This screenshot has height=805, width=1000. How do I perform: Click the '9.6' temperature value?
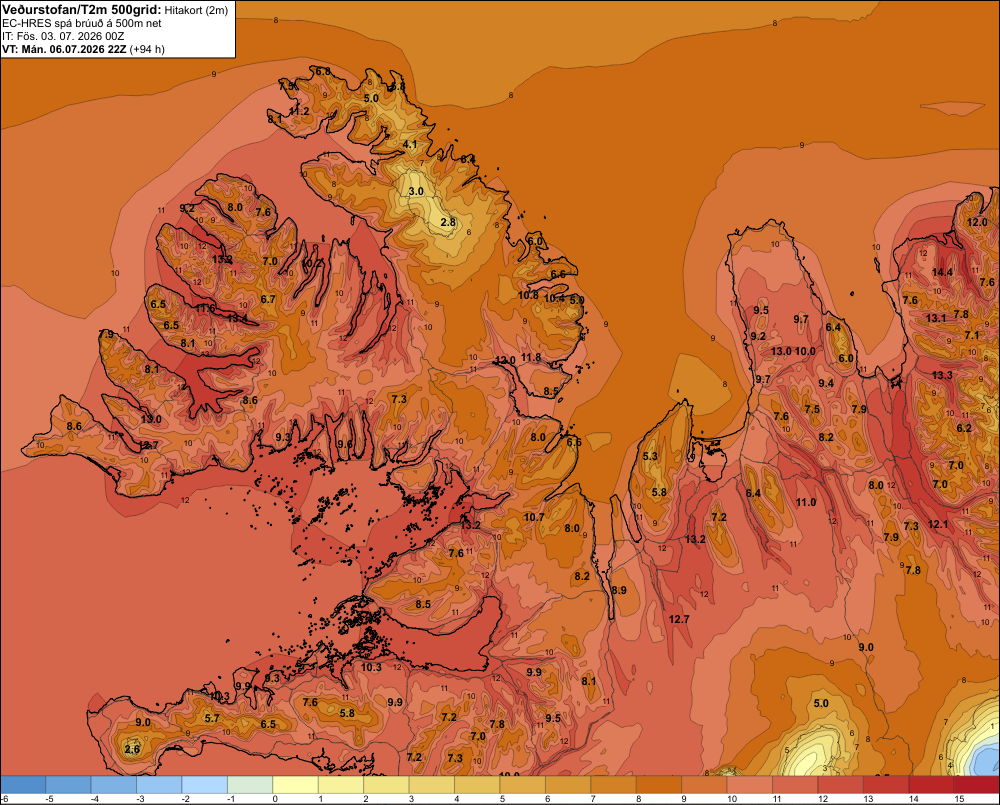pyautogui.click(x=345, y=444)
